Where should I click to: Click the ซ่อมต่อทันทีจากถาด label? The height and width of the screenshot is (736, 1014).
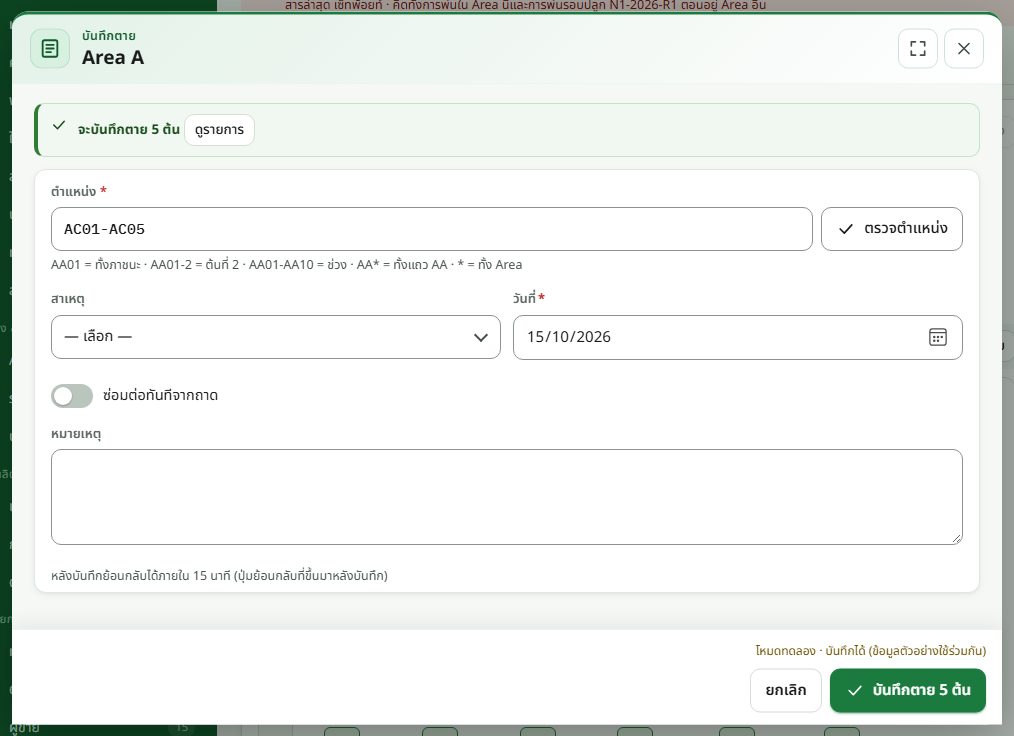(x=160, y=395)
